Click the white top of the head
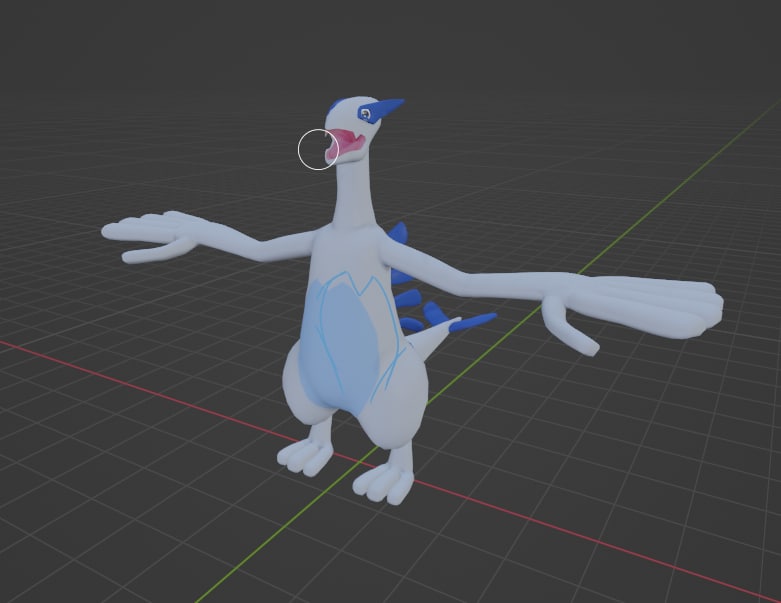Screen dimensions: 781x603 342,106
